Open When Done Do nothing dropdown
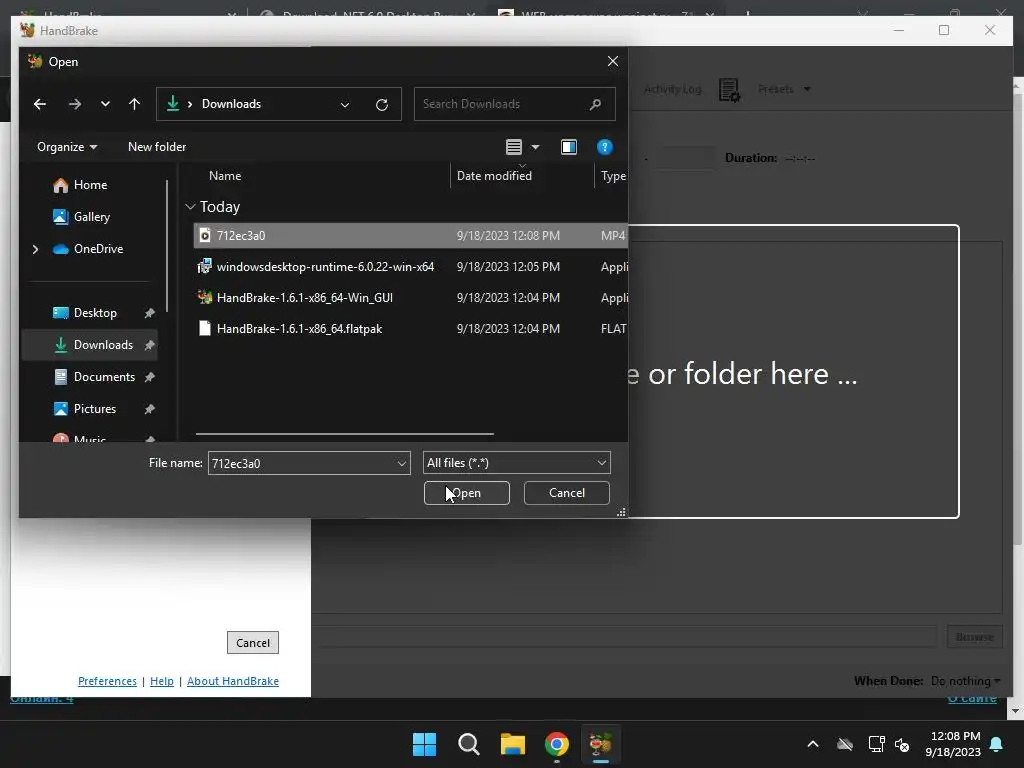 965,681
